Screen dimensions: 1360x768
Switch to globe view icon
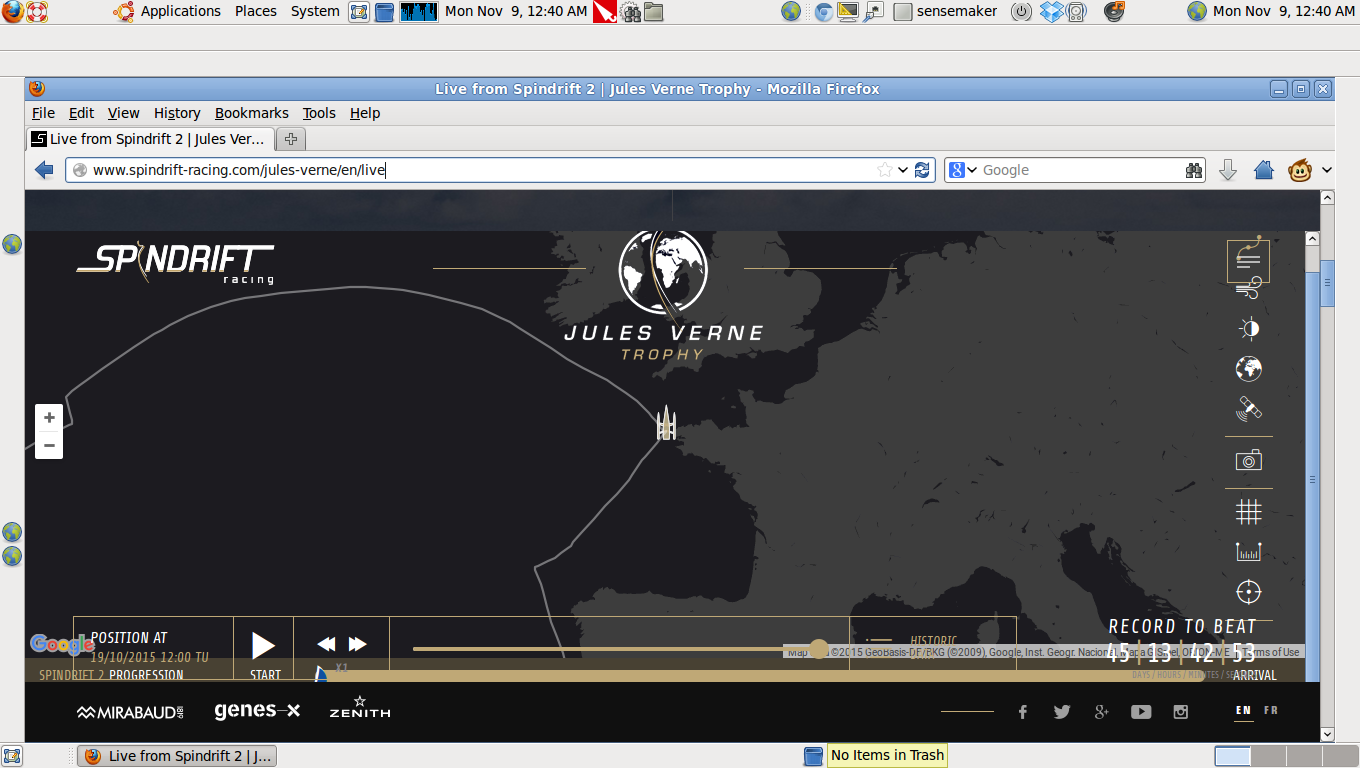click(x=1248, y=369)
